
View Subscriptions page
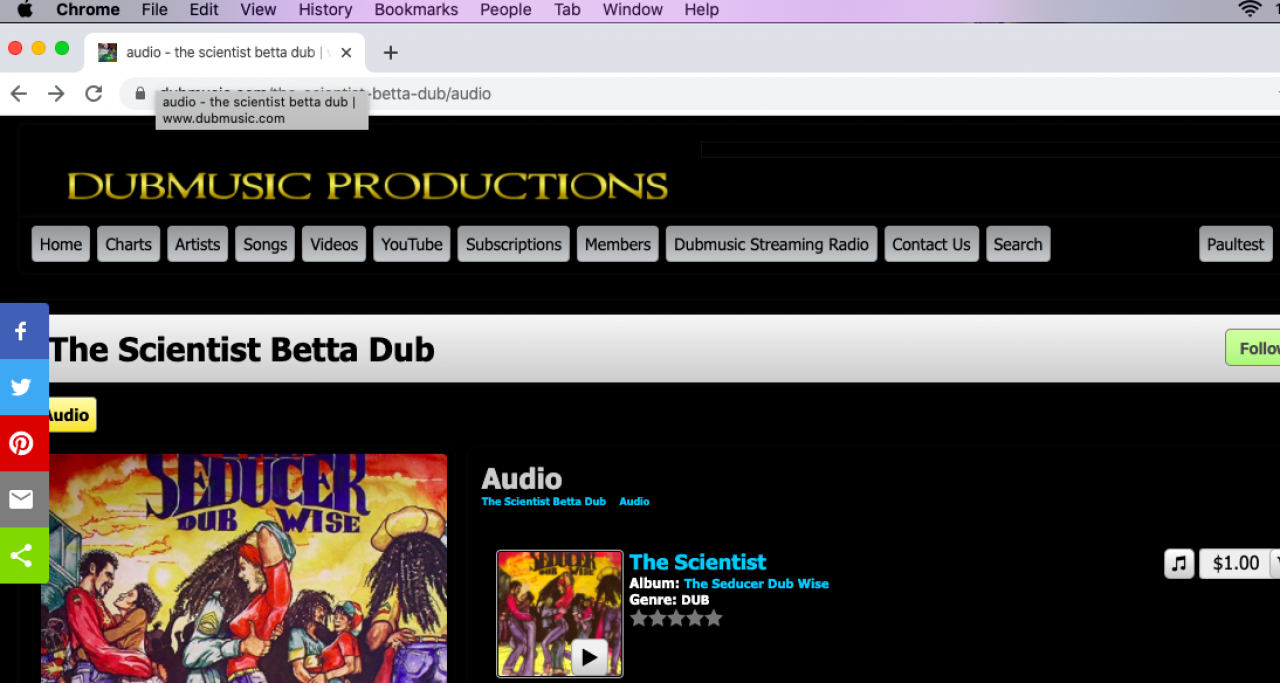(x=514, y=244)
